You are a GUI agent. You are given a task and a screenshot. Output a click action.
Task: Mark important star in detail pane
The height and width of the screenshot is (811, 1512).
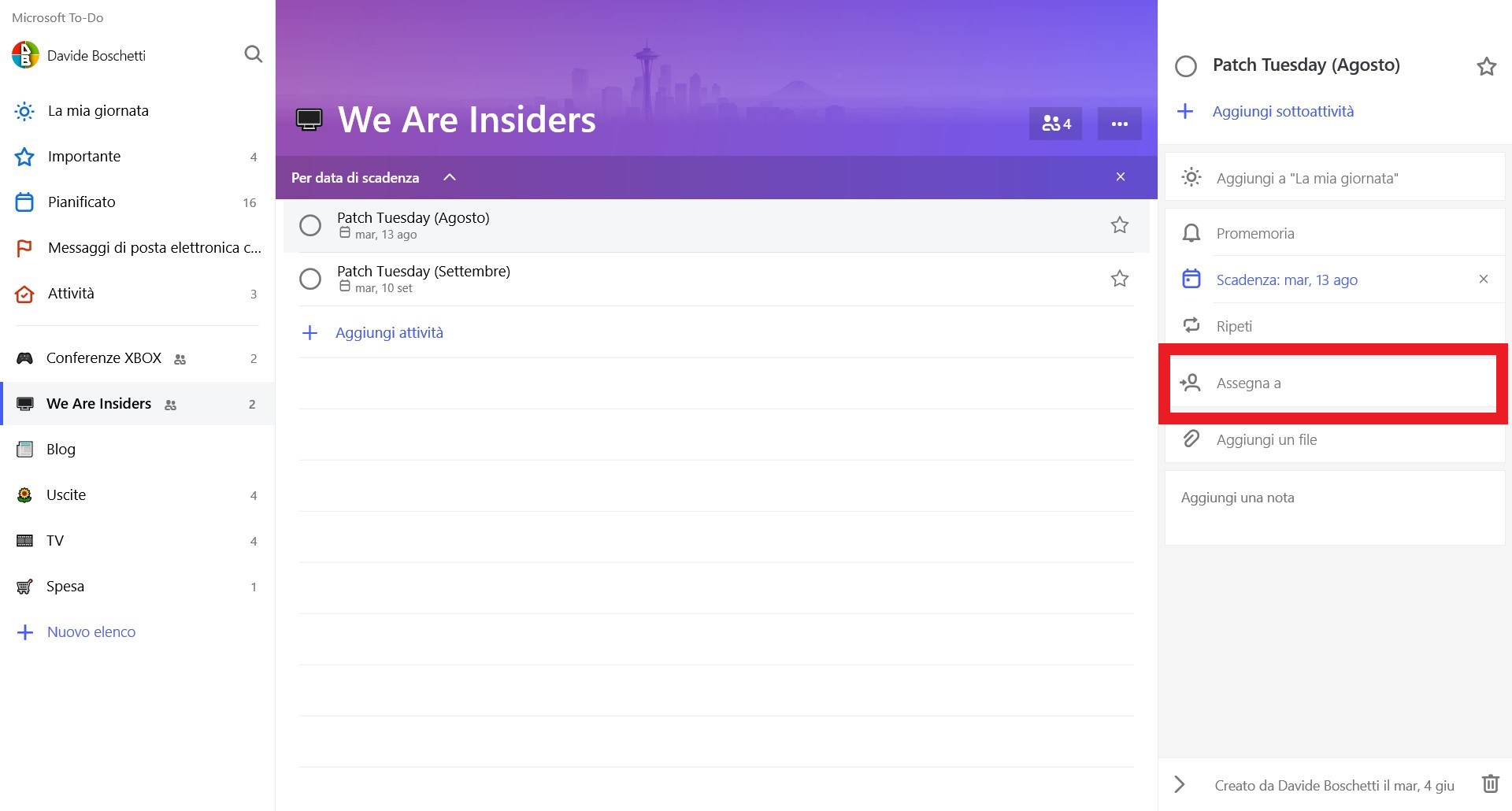pos(1486,66)
